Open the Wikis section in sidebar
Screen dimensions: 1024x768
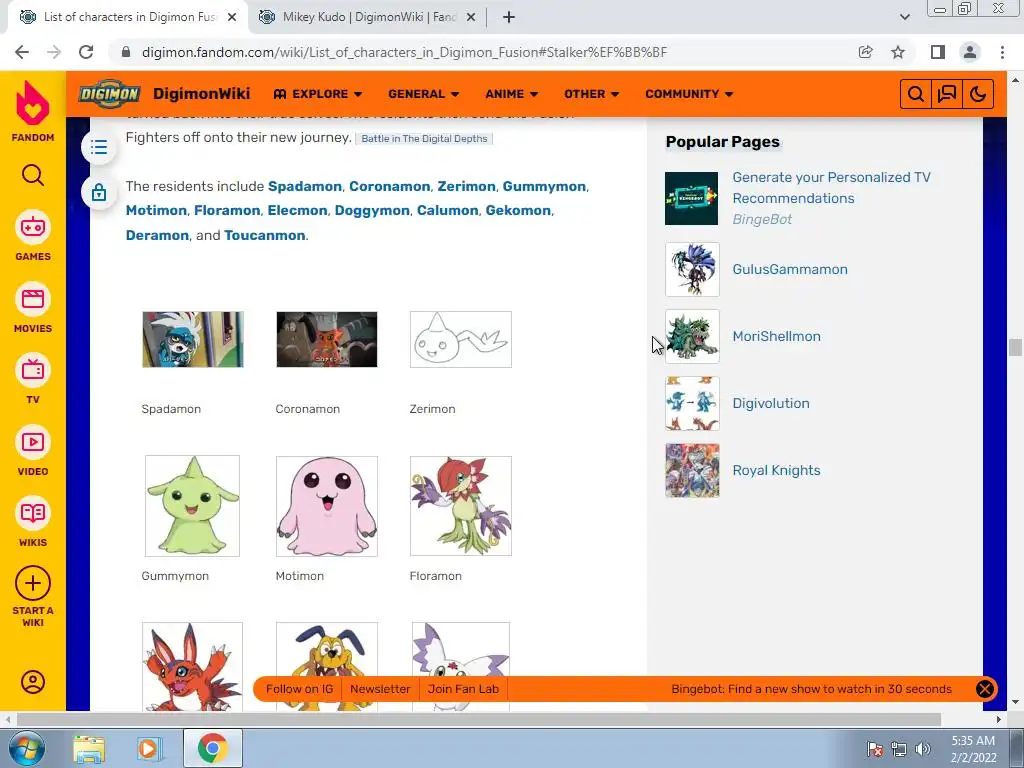[x=33, y=522]
